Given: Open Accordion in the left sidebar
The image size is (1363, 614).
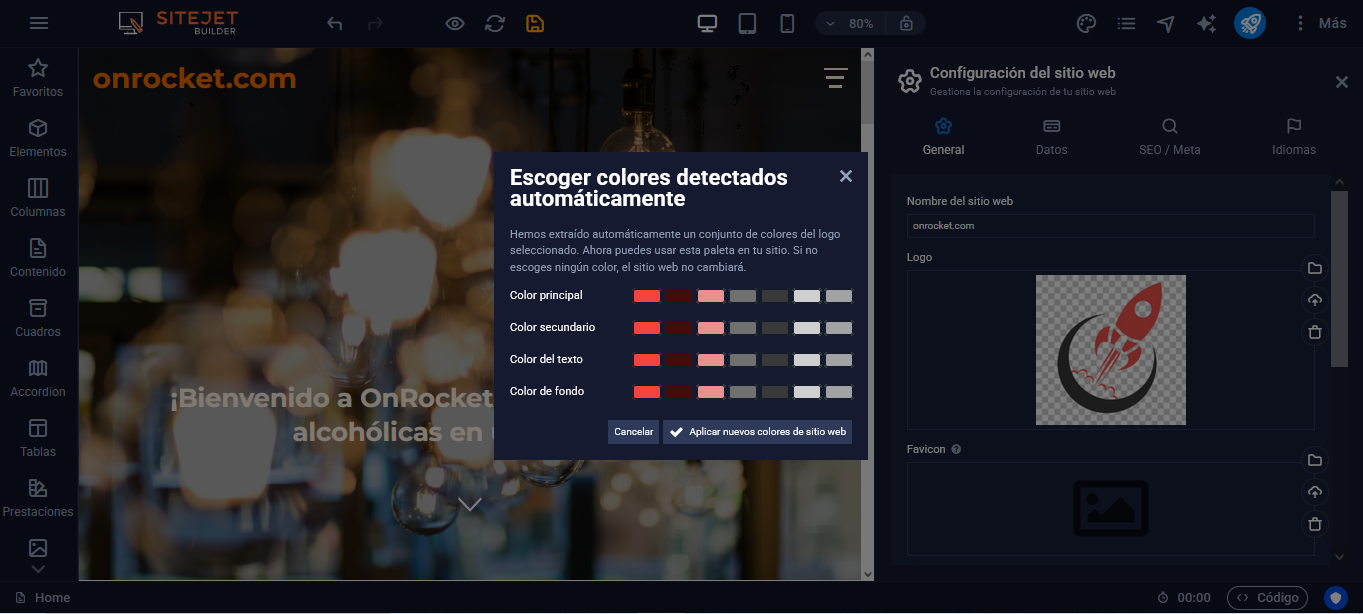Looking at the screenshot, I should click(x=38, y=378).
